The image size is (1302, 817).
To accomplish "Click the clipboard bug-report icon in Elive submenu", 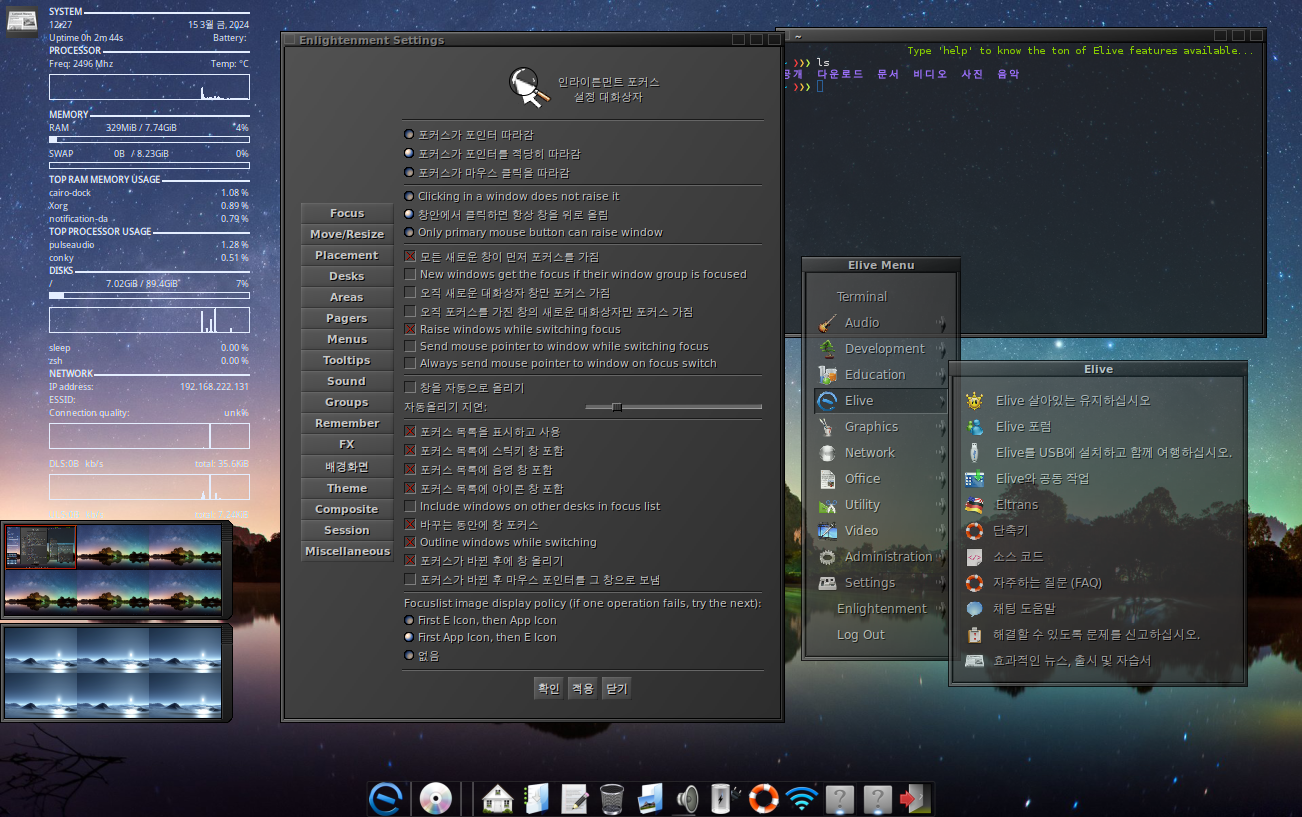I will (x=975, y=635).
